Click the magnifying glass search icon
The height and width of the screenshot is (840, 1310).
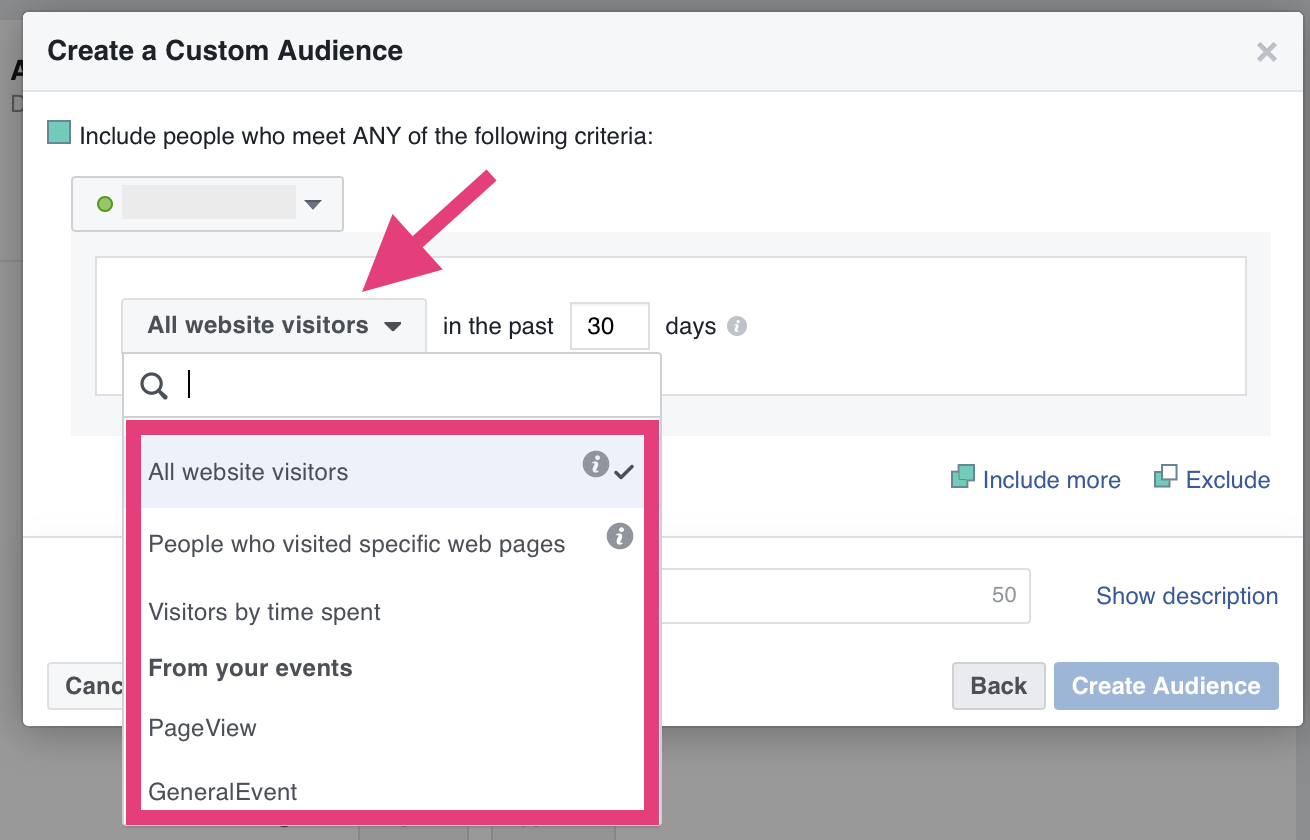point(153,384)
